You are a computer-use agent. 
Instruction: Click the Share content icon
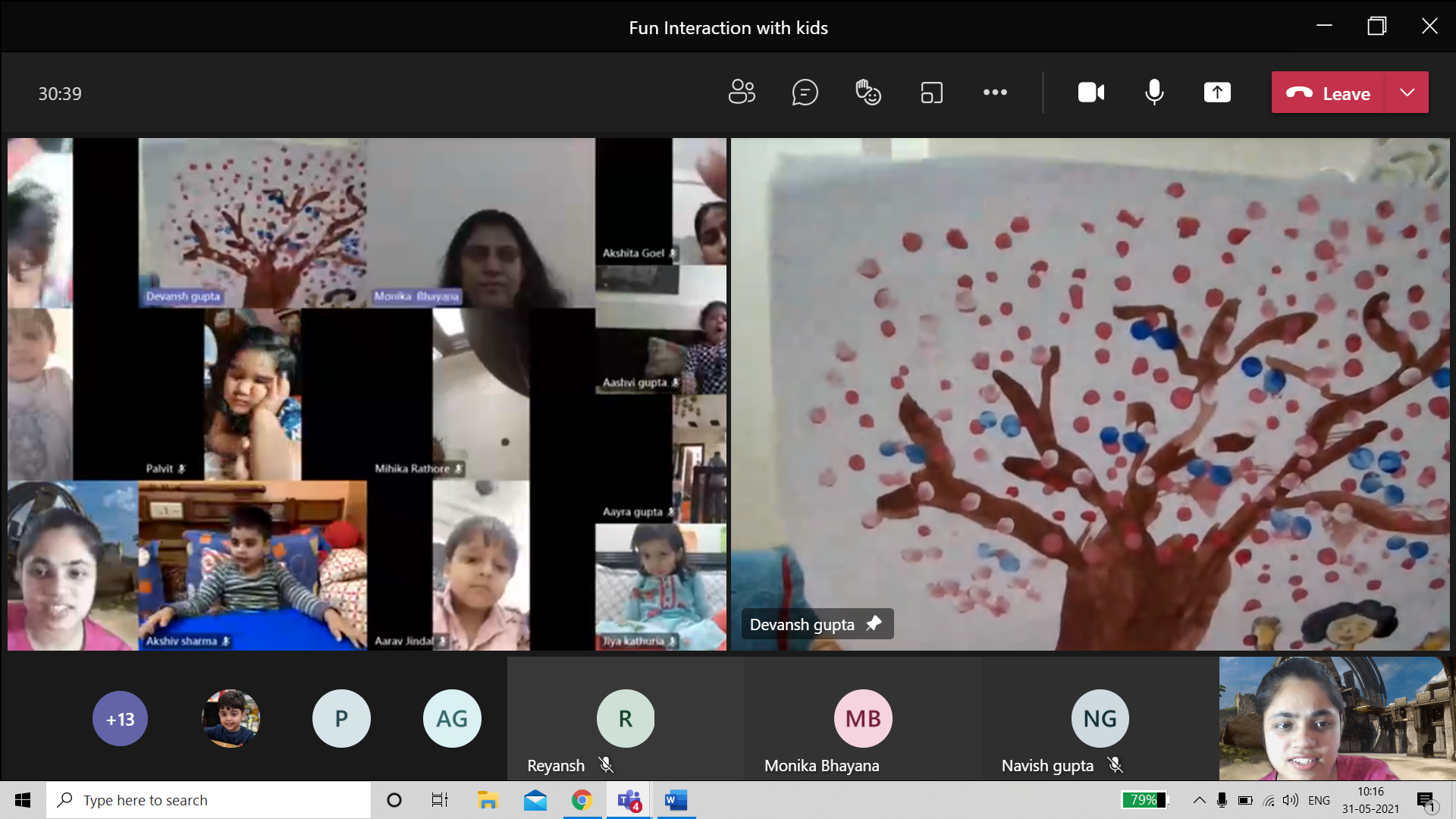coord(1217,93)
